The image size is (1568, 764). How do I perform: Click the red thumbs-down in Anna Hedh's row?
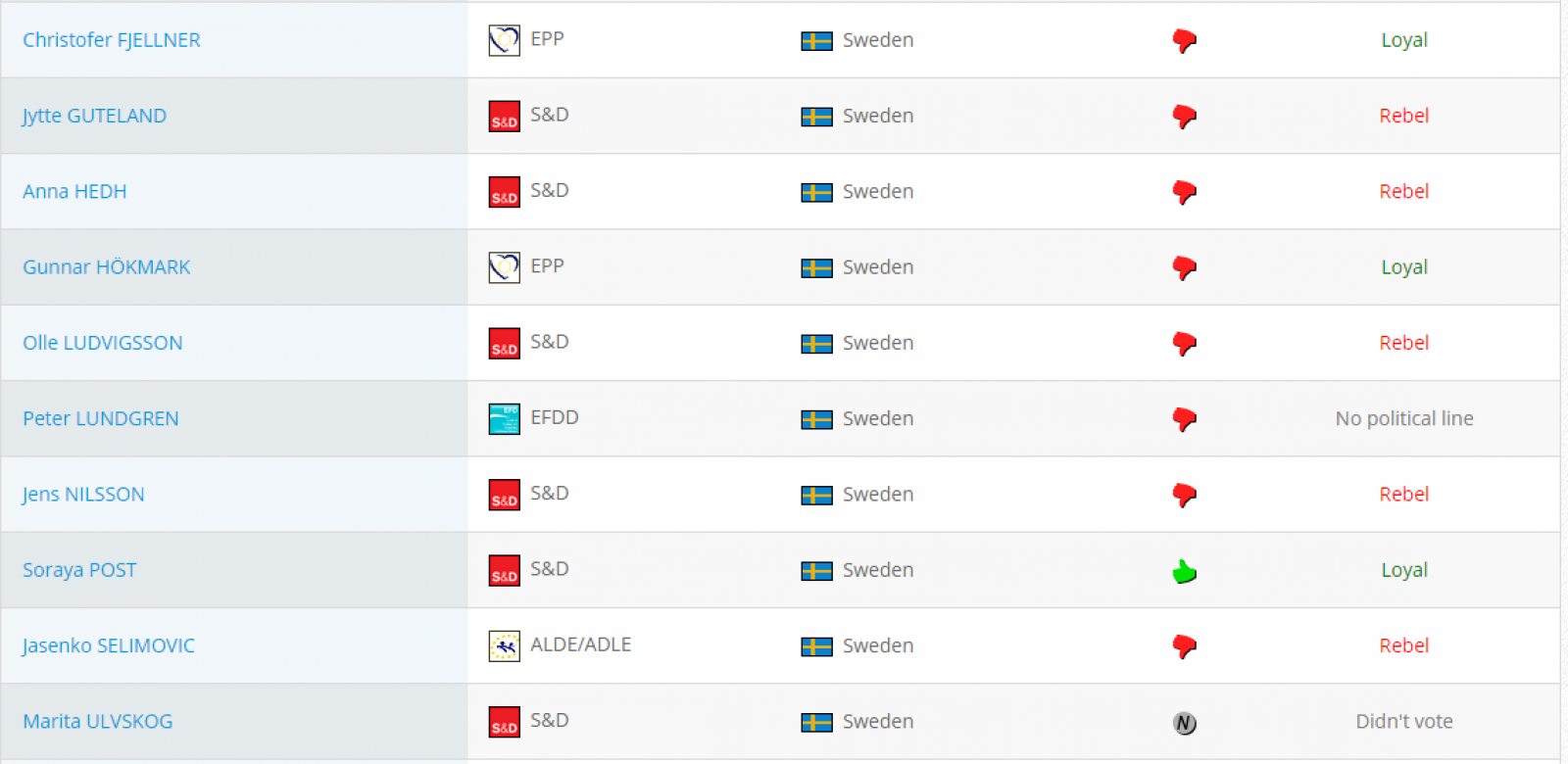[x=1185, y=192]
